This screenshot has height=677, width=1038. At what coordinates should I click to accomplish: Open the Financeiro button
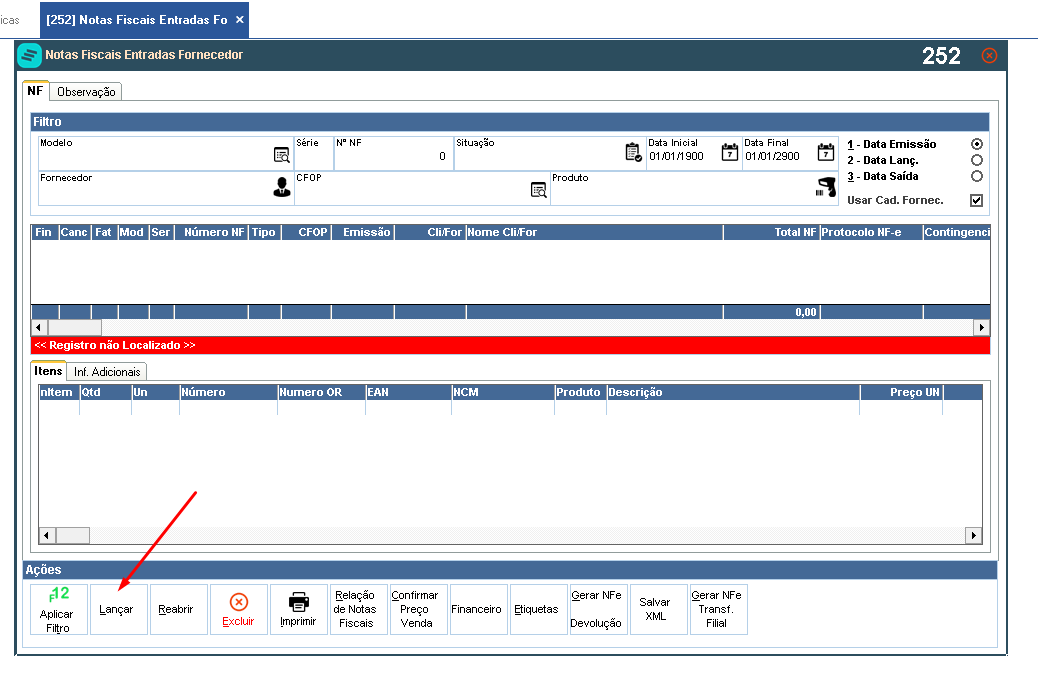(479, 609)
